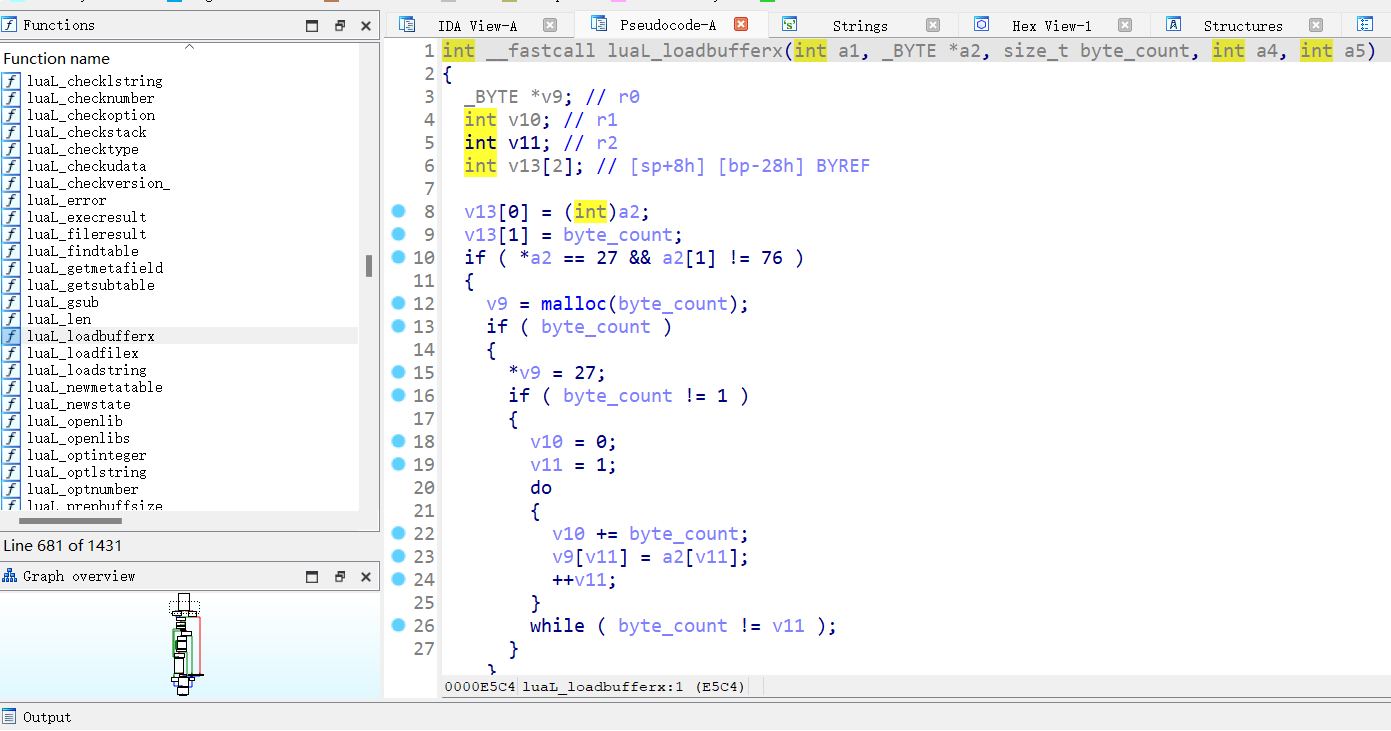Toggle breakpoint on line 24
Viewport: 1391px width, 731px height.
399,579
